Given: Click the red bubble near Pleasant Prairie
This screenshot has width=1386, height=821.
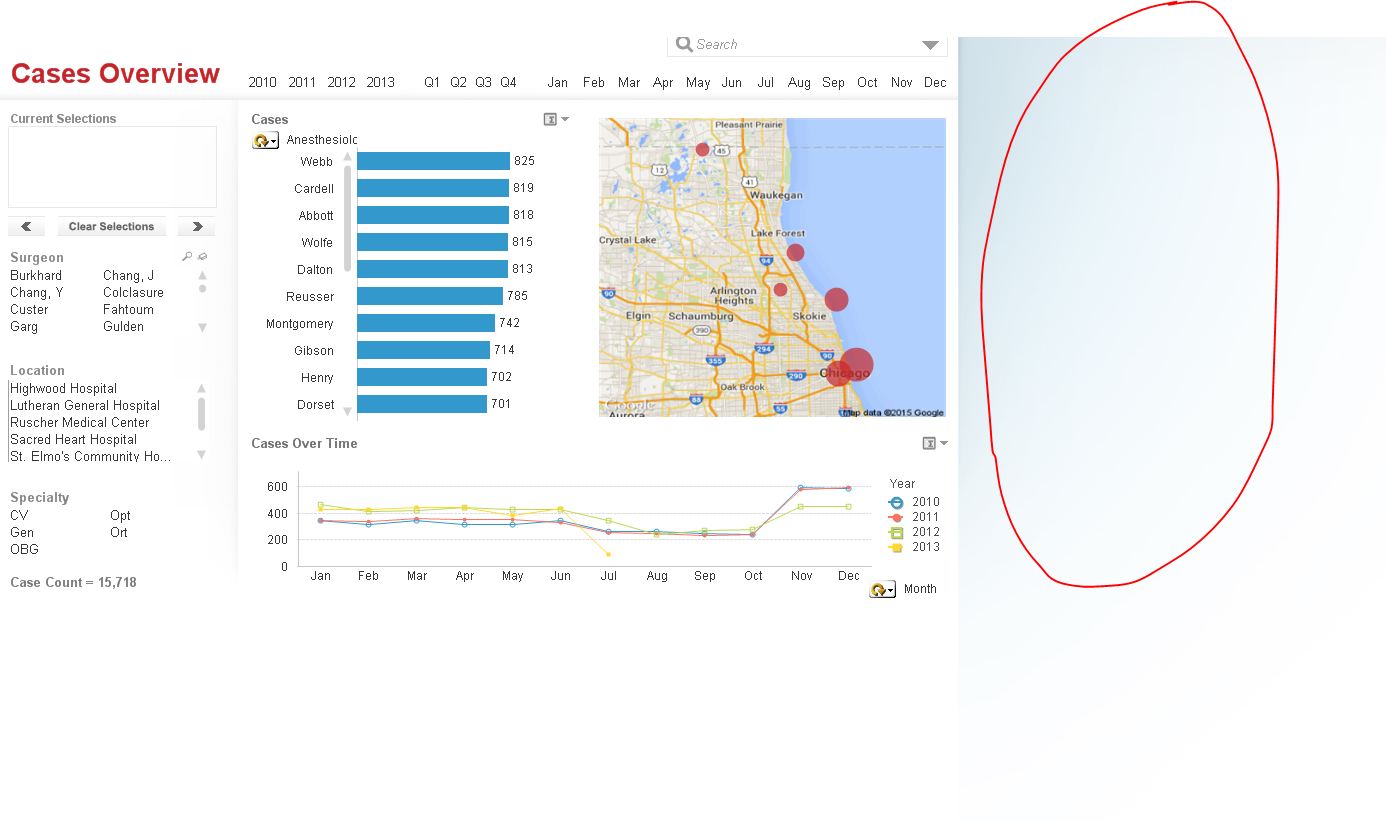Looking at the screenshot, I should (x=702, y=149).
